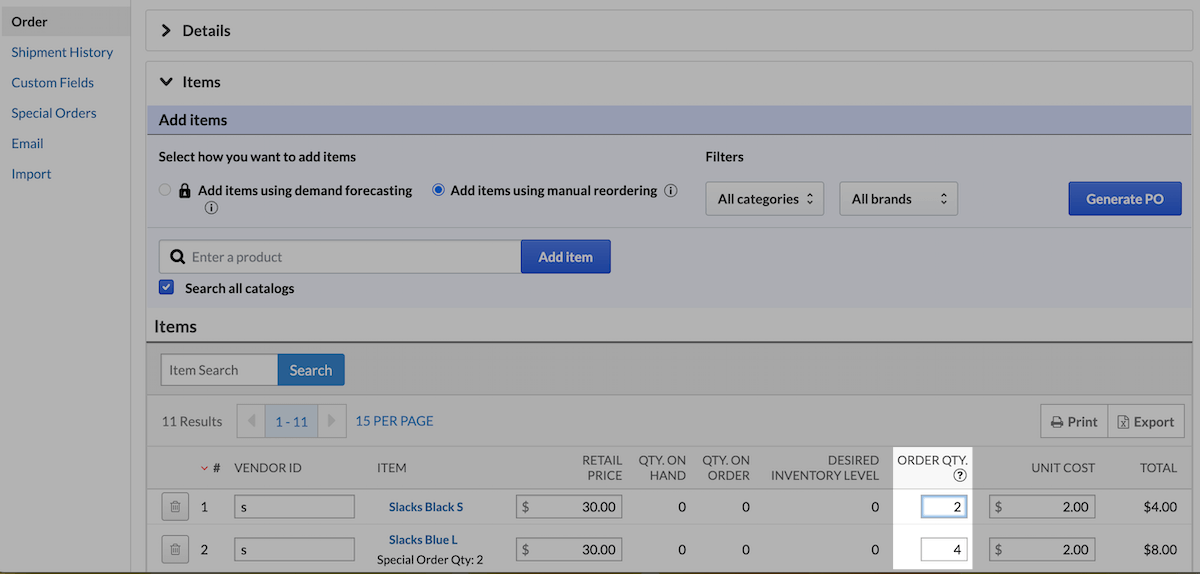Open the All categories dropdown

tap(765, 199)
